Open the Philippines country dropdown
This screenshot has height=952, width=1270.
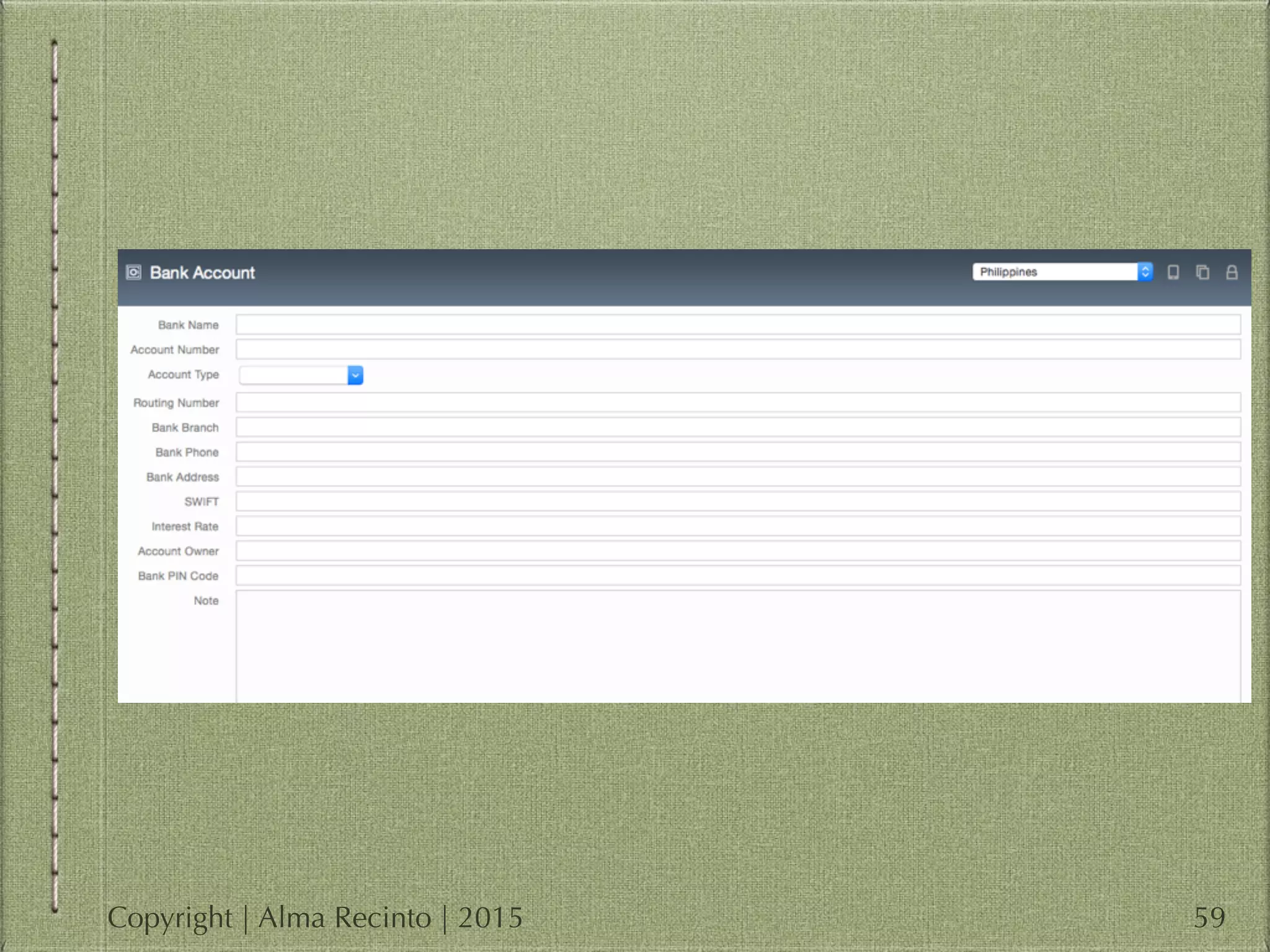pyautogui.click(x=1055, y=272)
